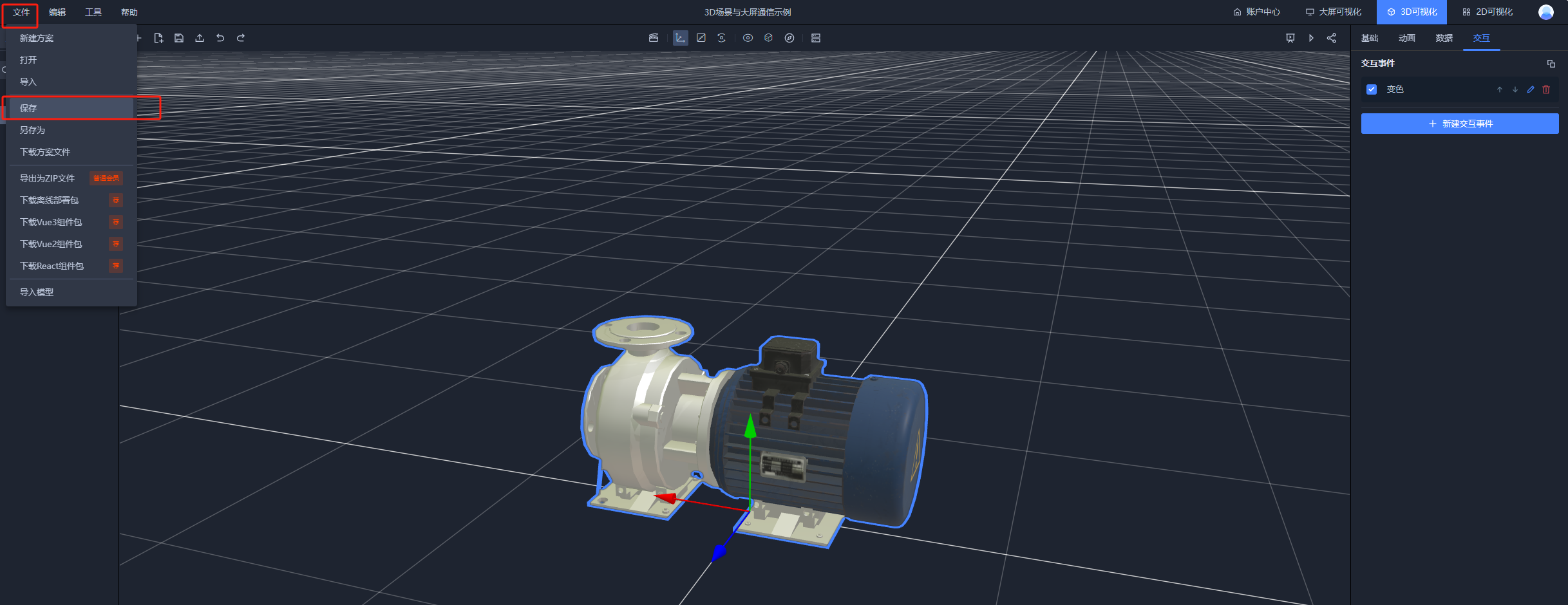
Task: Choose 导入模型 from file menu
Action: pyautogui.click(x=71, y=292)
